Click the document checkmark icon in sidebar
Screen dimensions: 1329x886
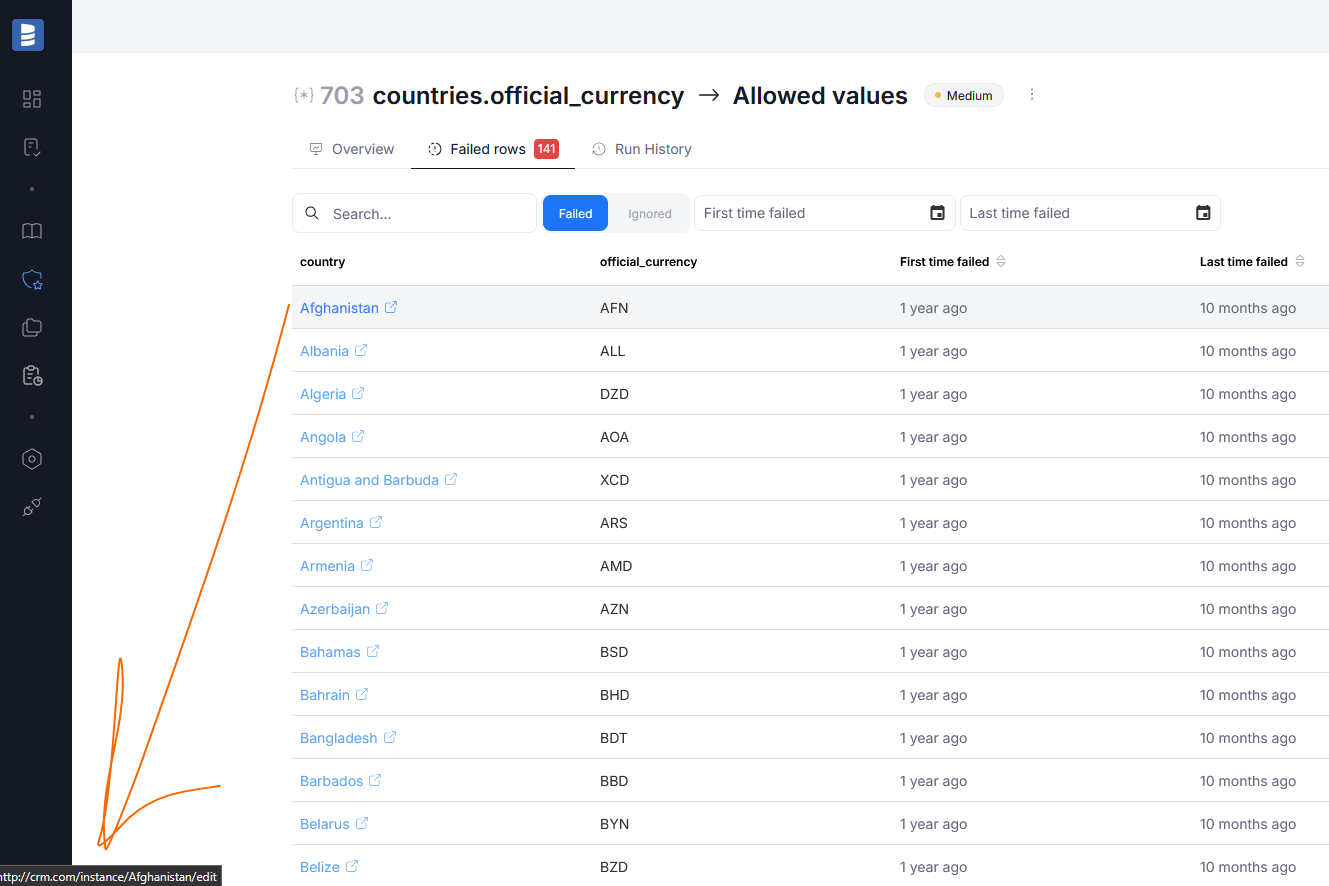point(32,147)
